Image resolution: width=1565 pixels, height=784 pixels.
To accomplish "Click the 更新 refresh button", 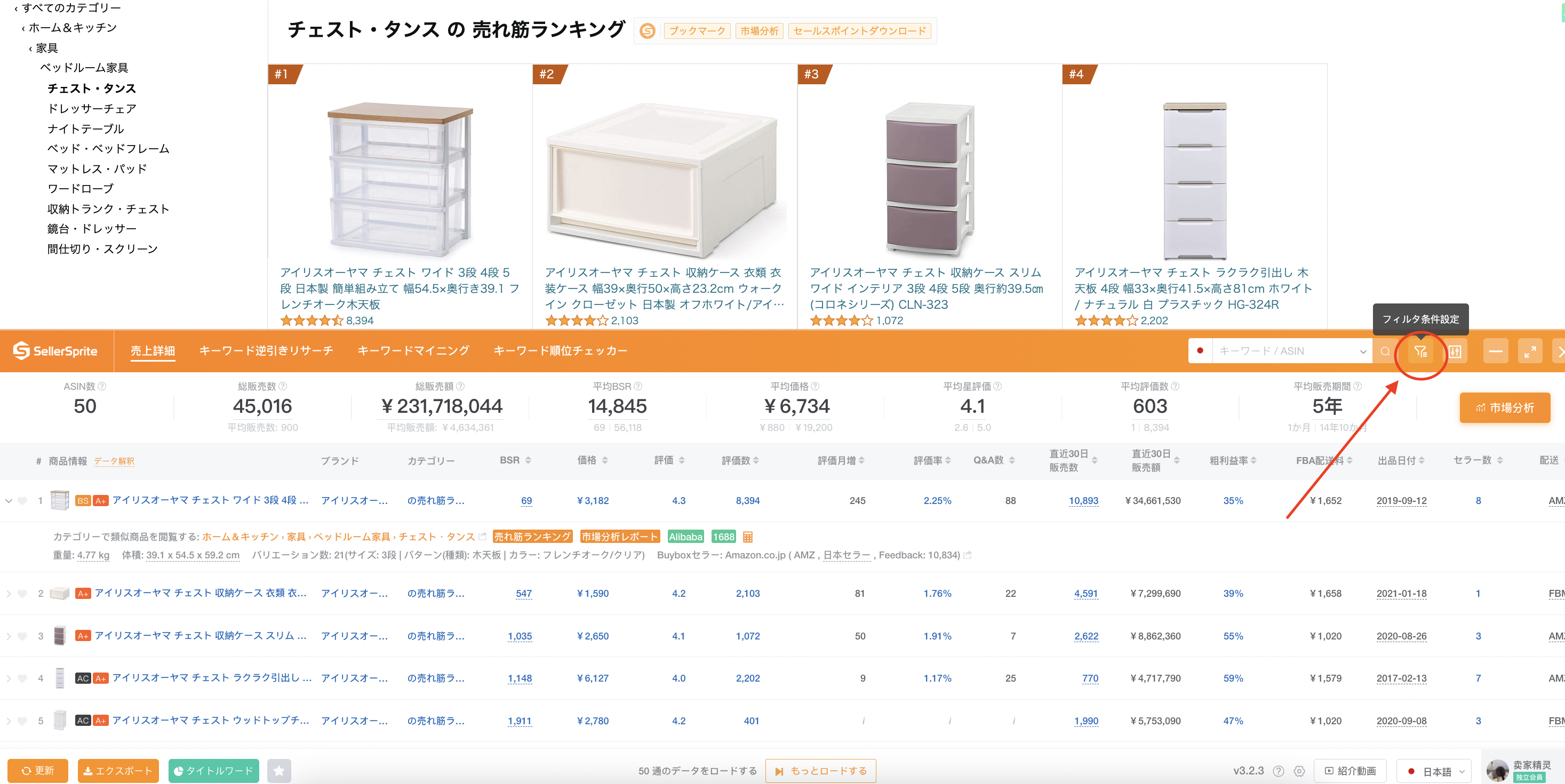I will click(x=38, y=770).
